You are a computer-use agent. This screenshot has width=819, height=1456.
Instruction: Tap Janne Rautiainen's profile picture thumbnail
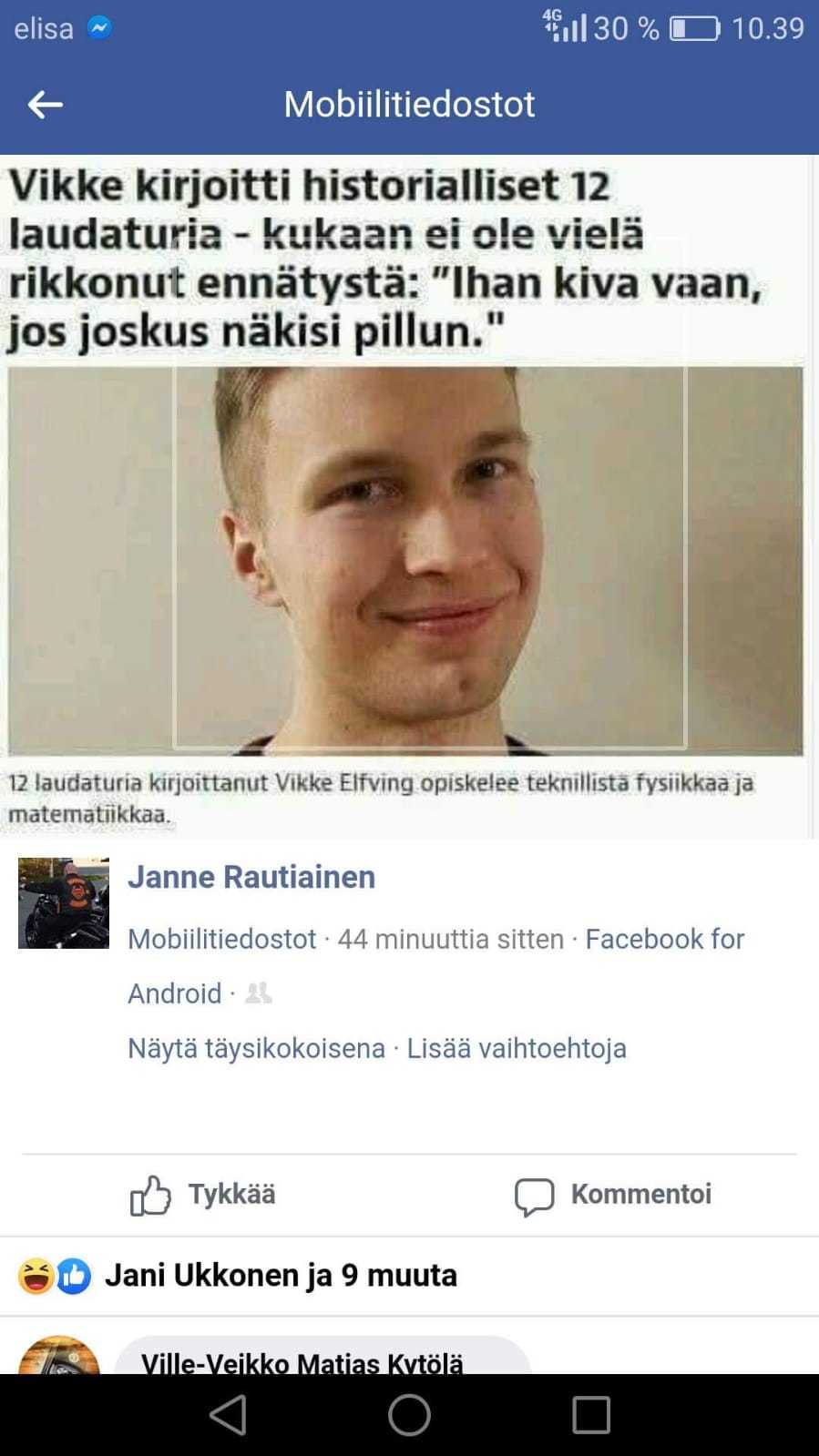[64, 903]
